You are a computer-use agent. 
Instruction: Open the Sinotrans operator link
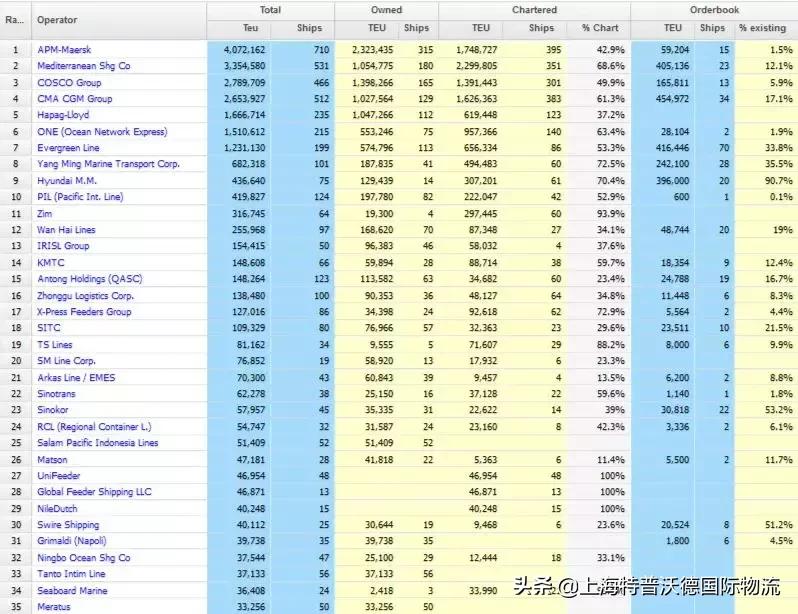(x=56, y=394)
